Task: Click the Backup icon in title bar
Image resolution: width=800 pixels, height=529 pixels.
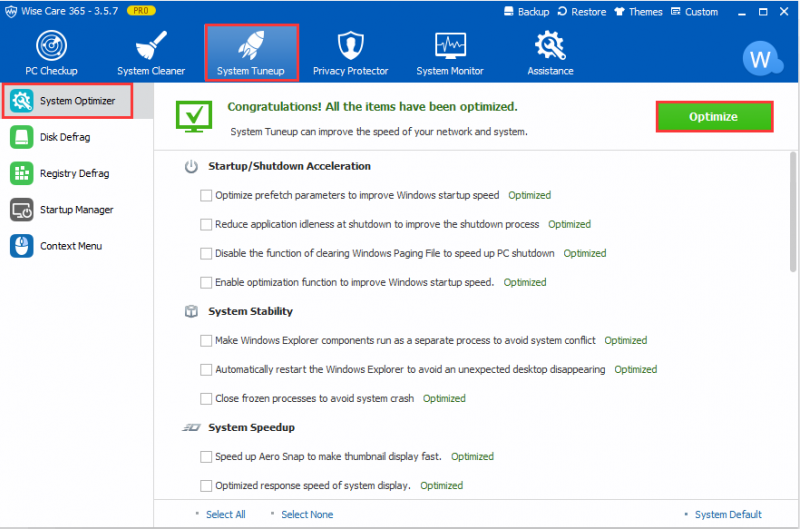Action: click(509, 11)
